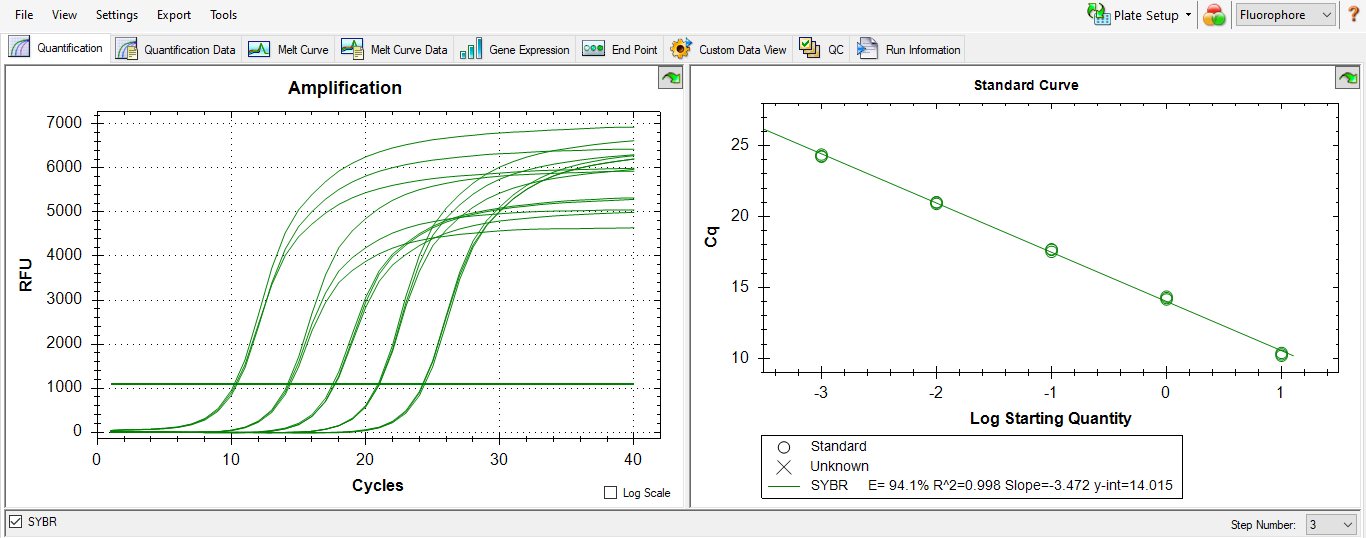Click the Amplification chart title

pos(345,88)
